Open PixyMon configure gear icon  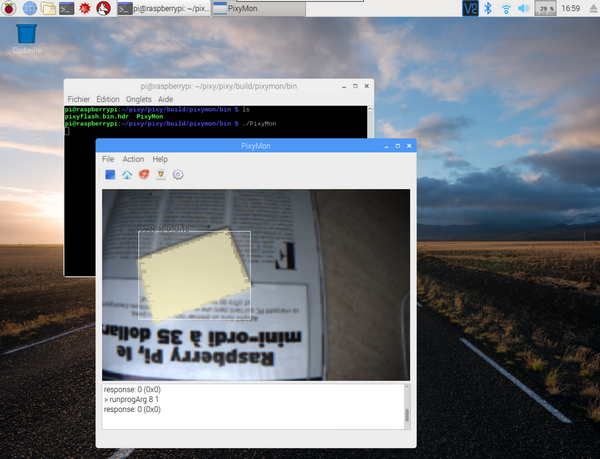point(178,175)
